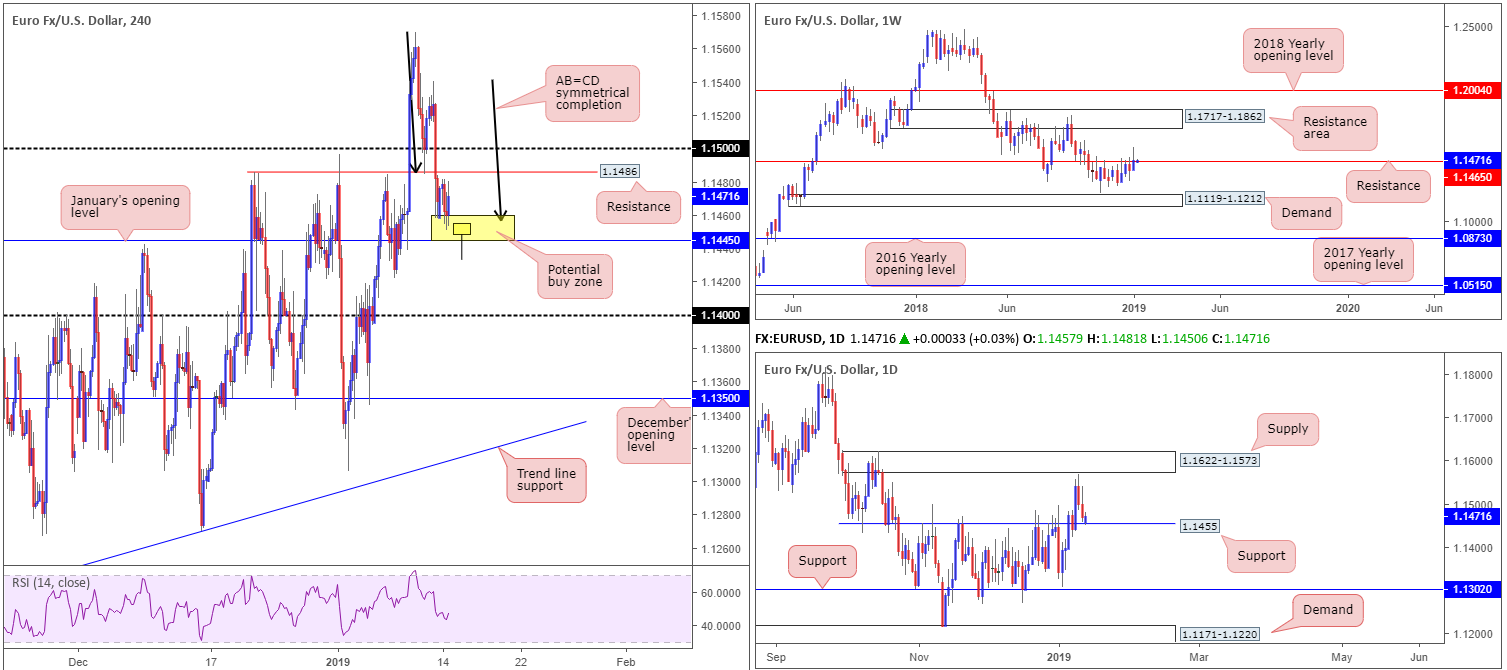1507x670 pixels.
Task: Click the red 1.20040 axis price tag
Action: pos(1472,90)
